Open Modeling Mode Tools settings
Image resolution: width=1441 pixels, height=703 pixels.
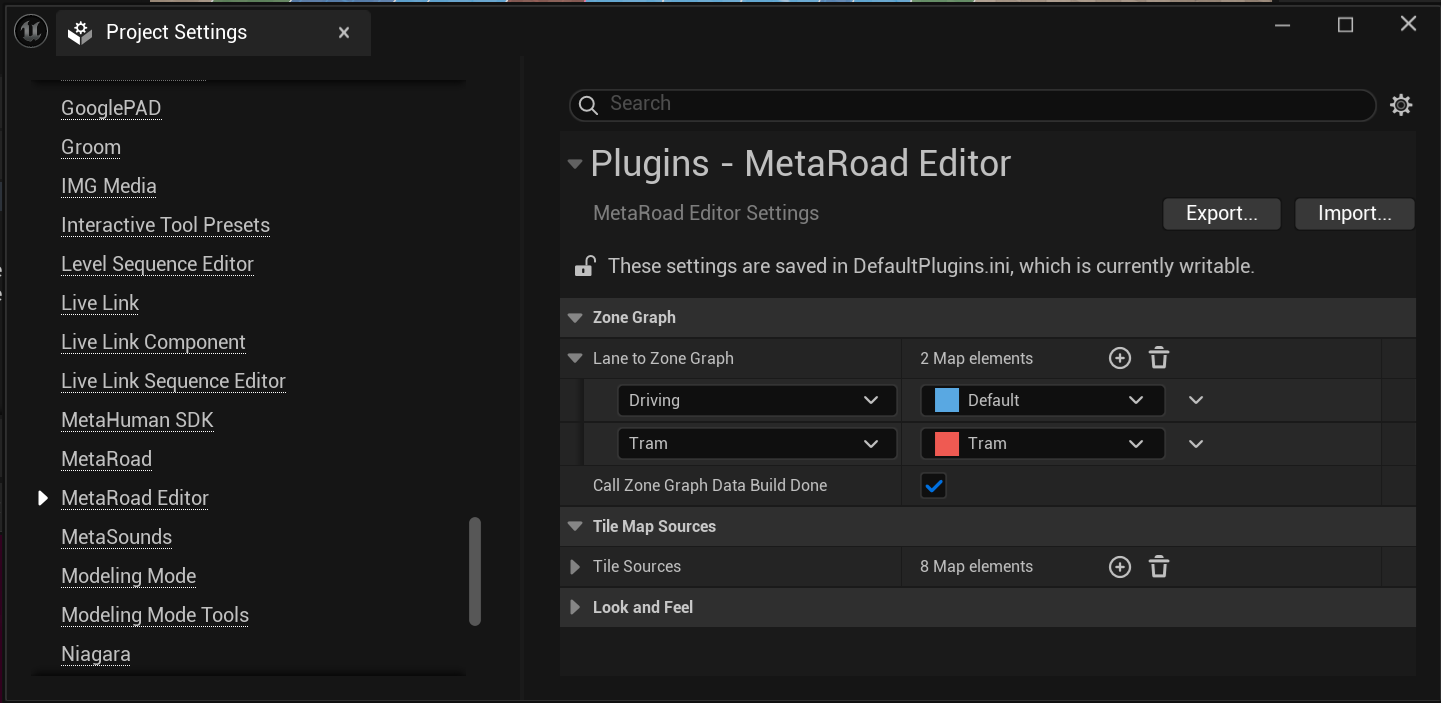pos(155,615)
